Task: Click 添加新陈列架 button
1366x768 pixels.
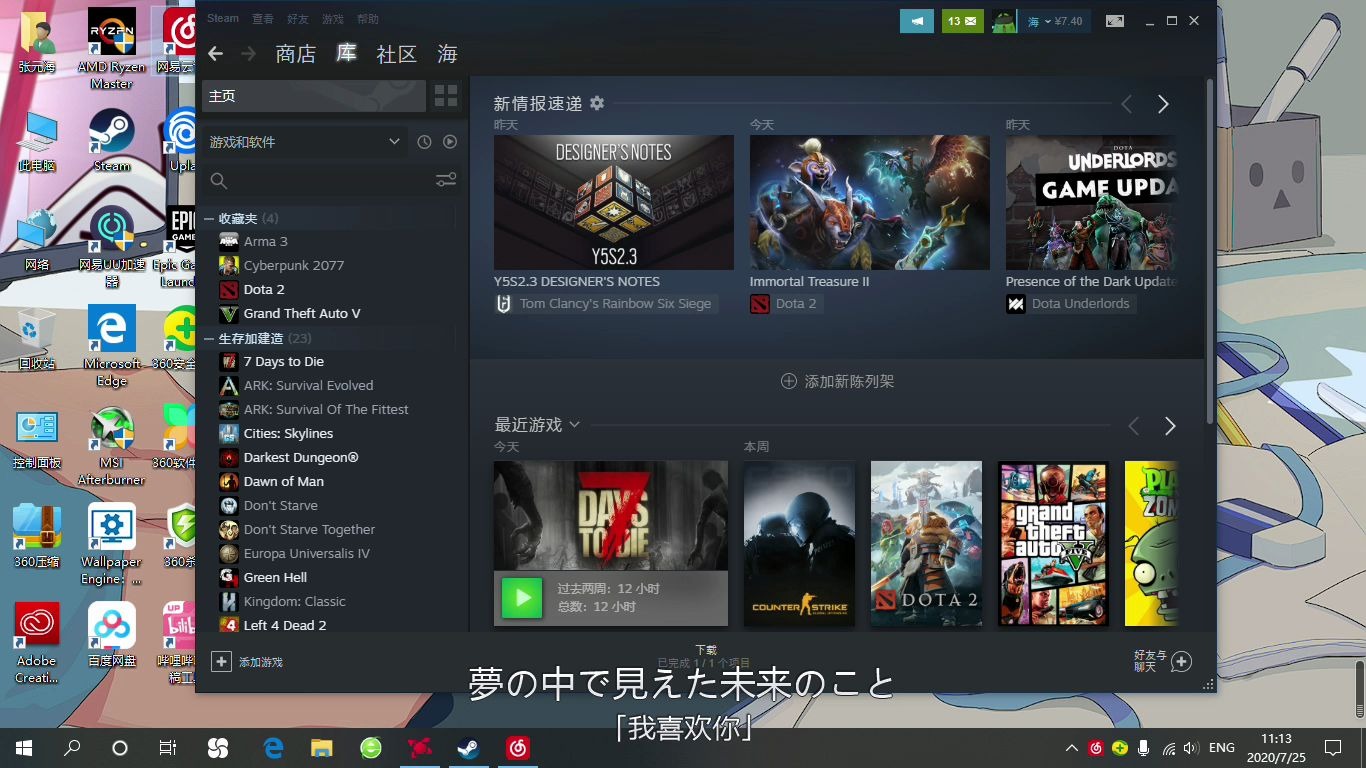Action: [x=837, y=381]
